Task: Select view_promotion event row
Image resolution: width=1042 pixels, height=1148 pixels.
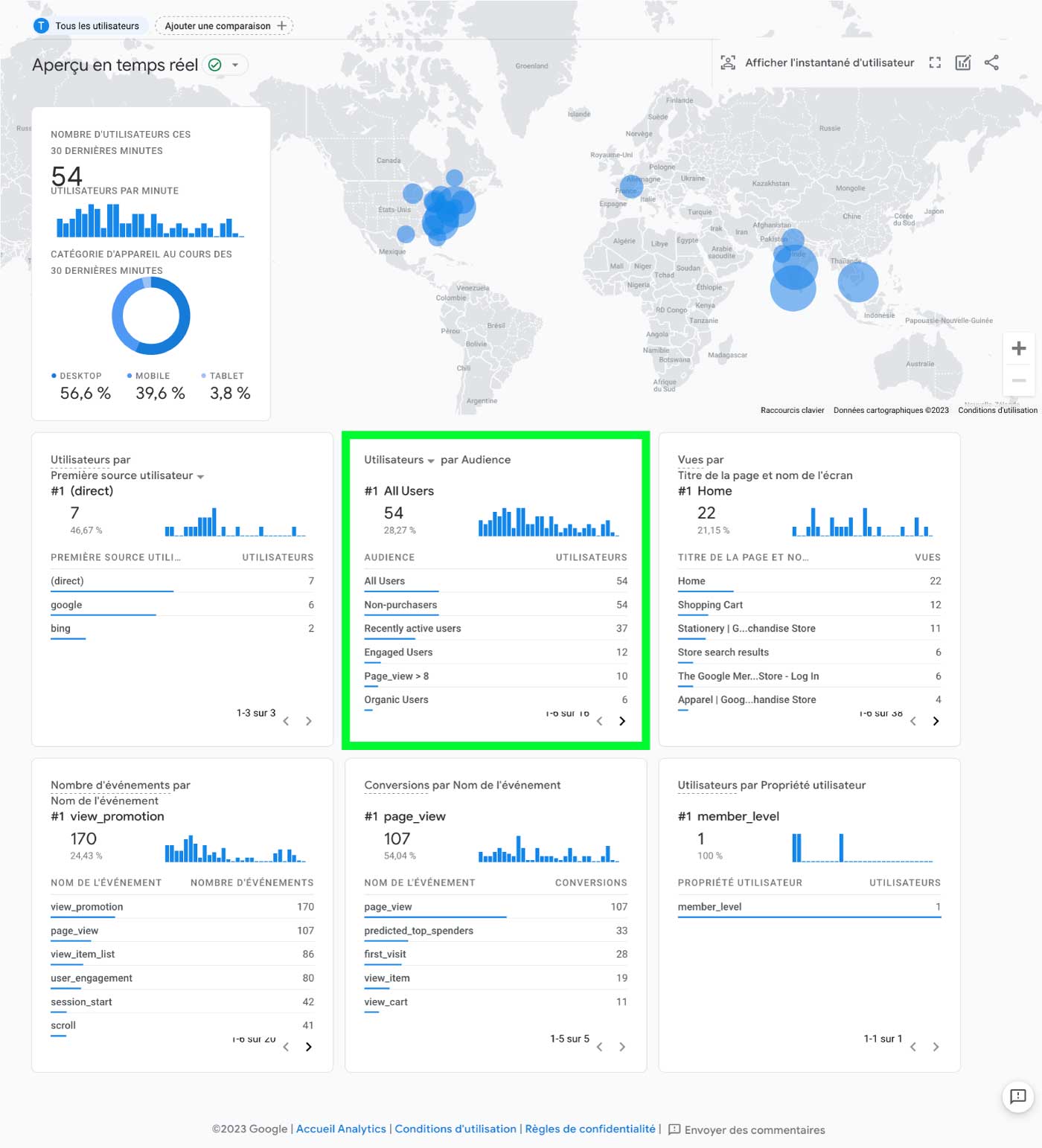Action: [182, 907]
